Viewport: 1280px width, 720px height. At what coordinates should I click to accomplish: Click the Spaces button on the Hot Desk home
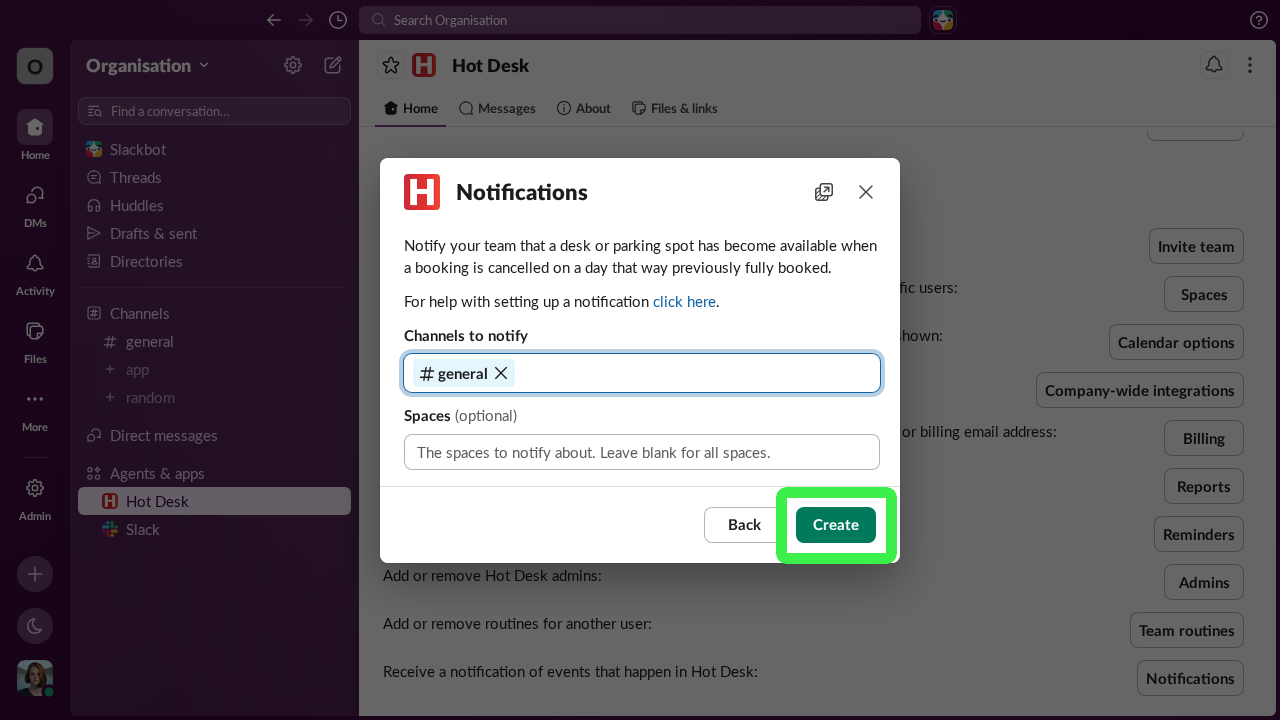[1204, 294]
